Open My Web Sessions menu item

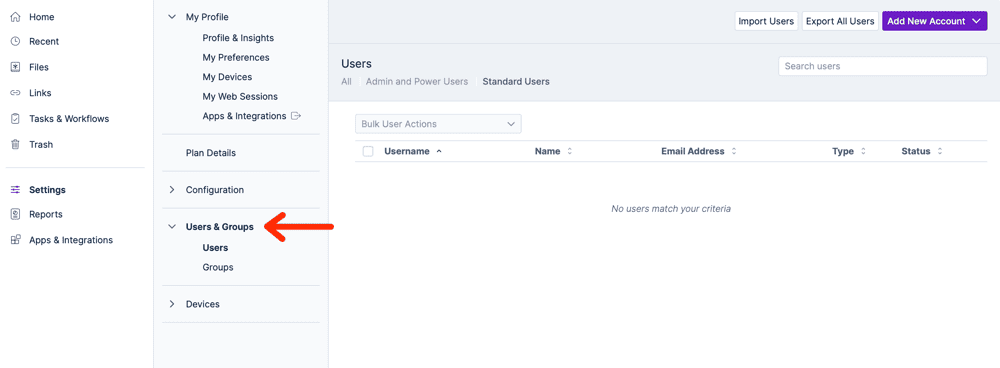pyautogui.click(x=240, y=96)
